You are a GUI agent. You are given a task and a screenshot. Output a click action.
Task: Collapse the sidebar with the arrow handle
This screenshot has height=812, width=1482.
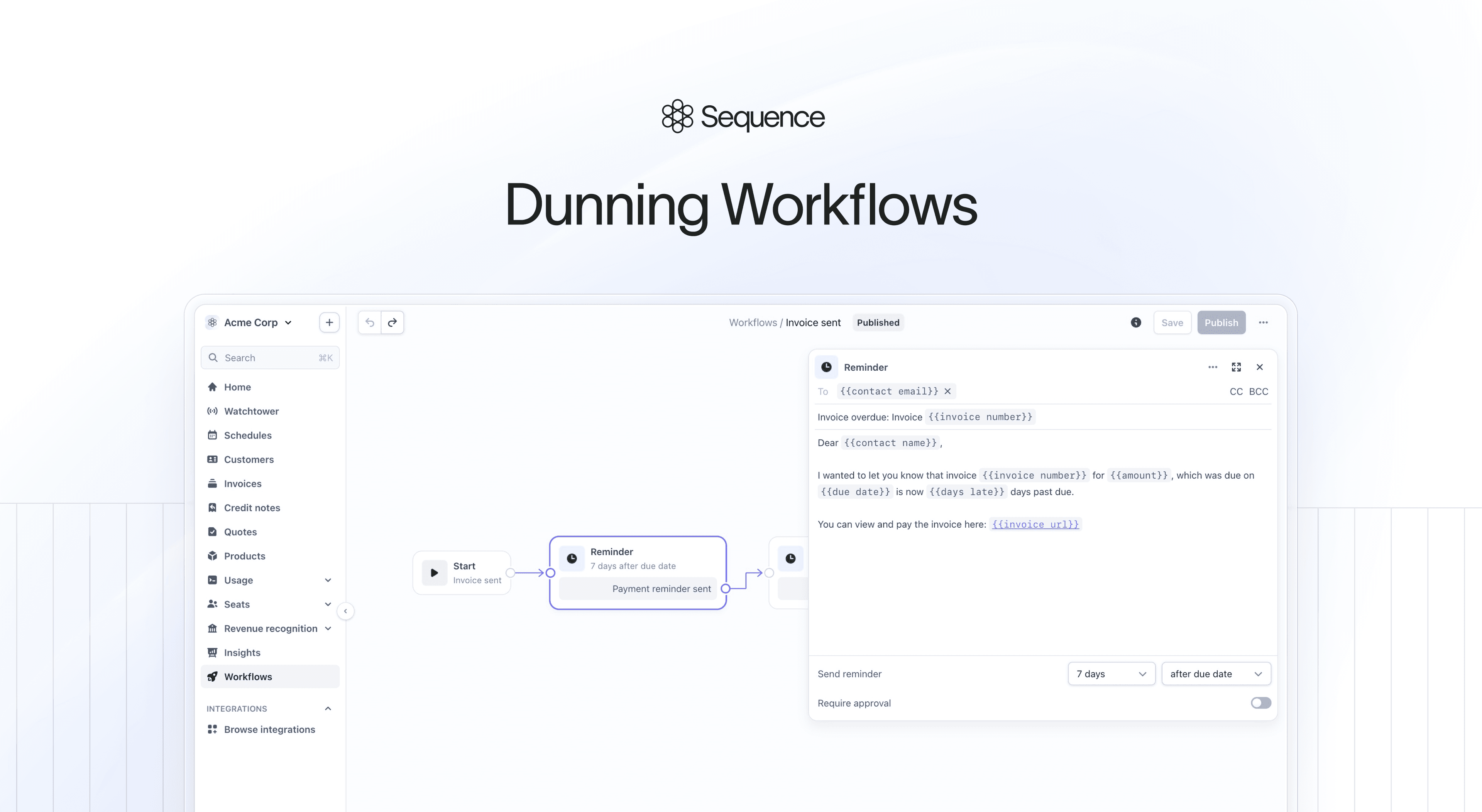(x=345, y=611)
